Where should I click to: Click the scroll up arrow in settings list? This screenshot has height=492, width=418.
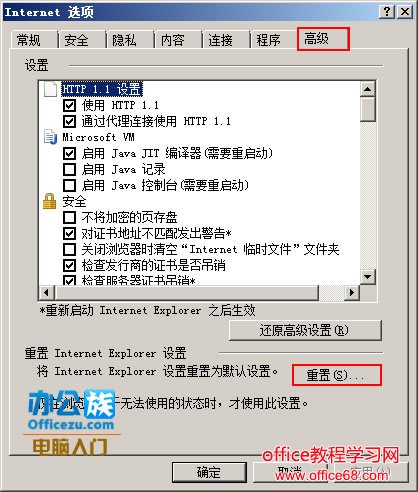[368, 89]
